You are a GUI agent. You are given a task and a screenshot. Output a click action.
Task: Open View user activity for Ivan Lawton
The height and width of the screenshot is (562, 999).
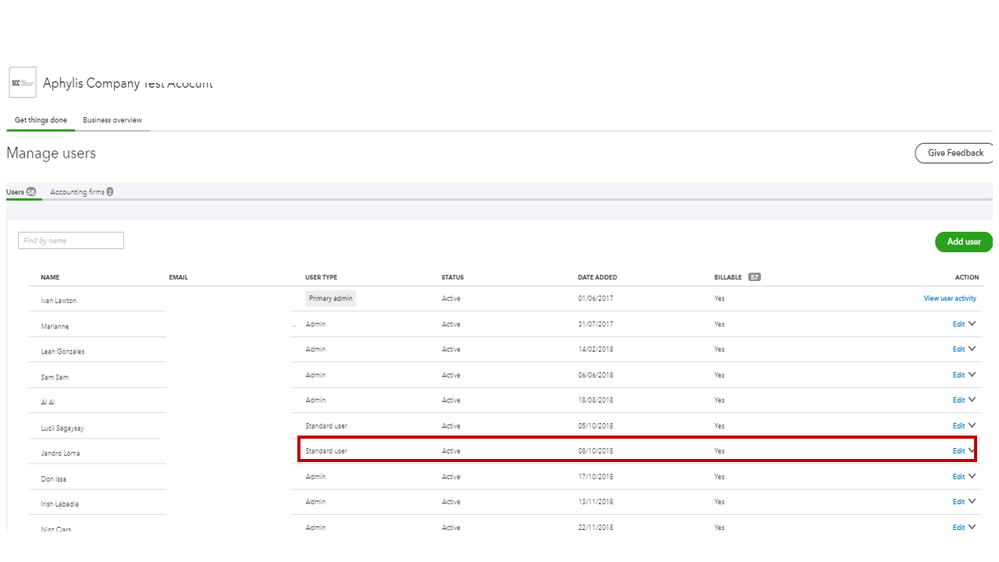click(949, 298)
